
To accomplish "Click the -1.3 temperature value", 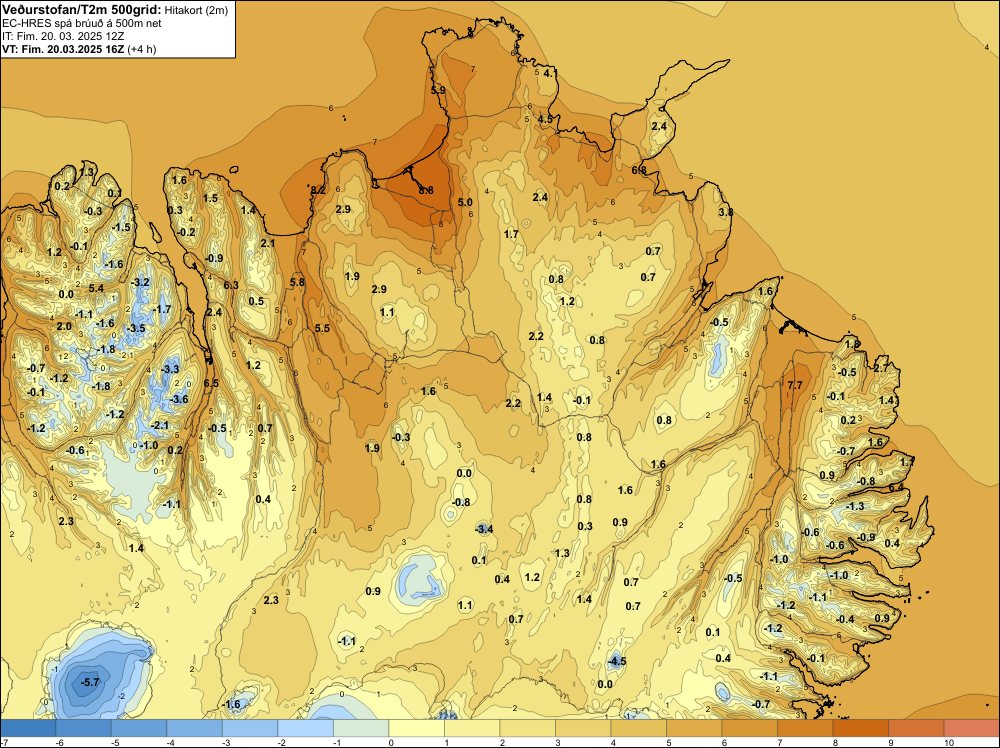I will 855,506.
